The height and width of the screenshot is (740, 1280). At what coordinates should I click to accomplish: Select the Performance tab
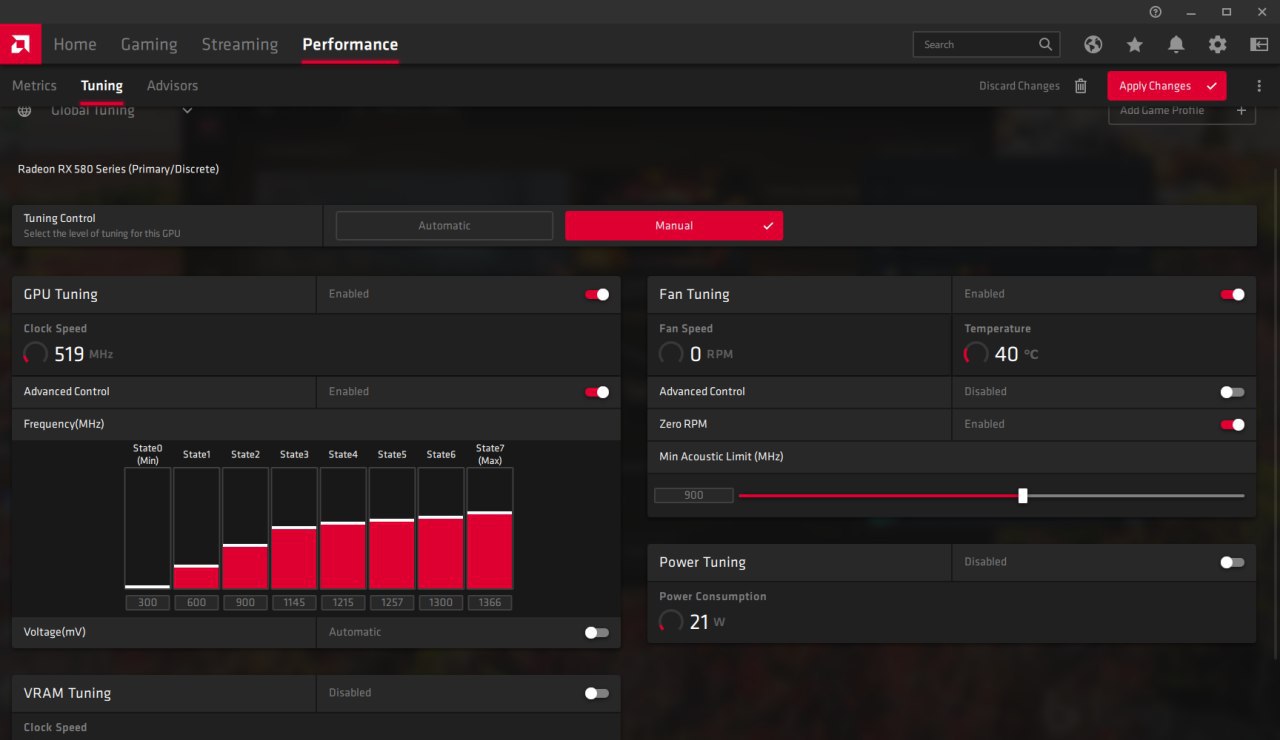(x=350, y=44)
